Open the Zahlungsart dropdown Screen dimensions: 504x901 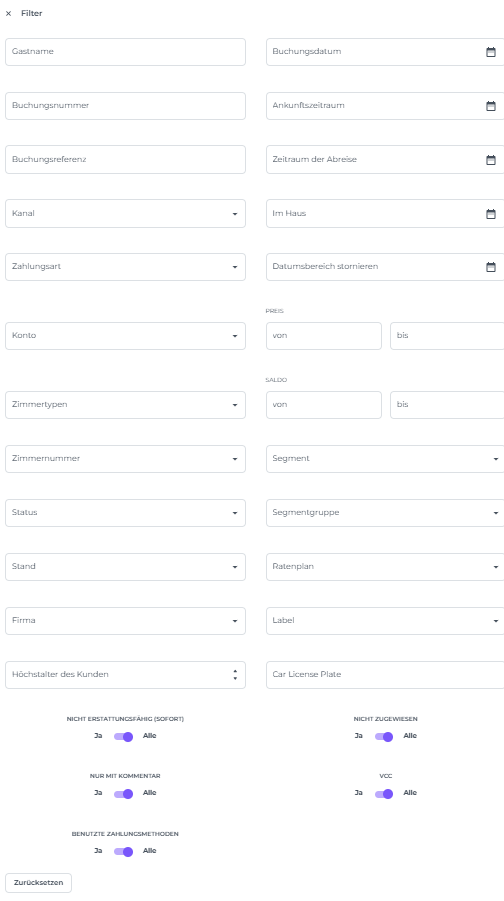coord(125,267)
